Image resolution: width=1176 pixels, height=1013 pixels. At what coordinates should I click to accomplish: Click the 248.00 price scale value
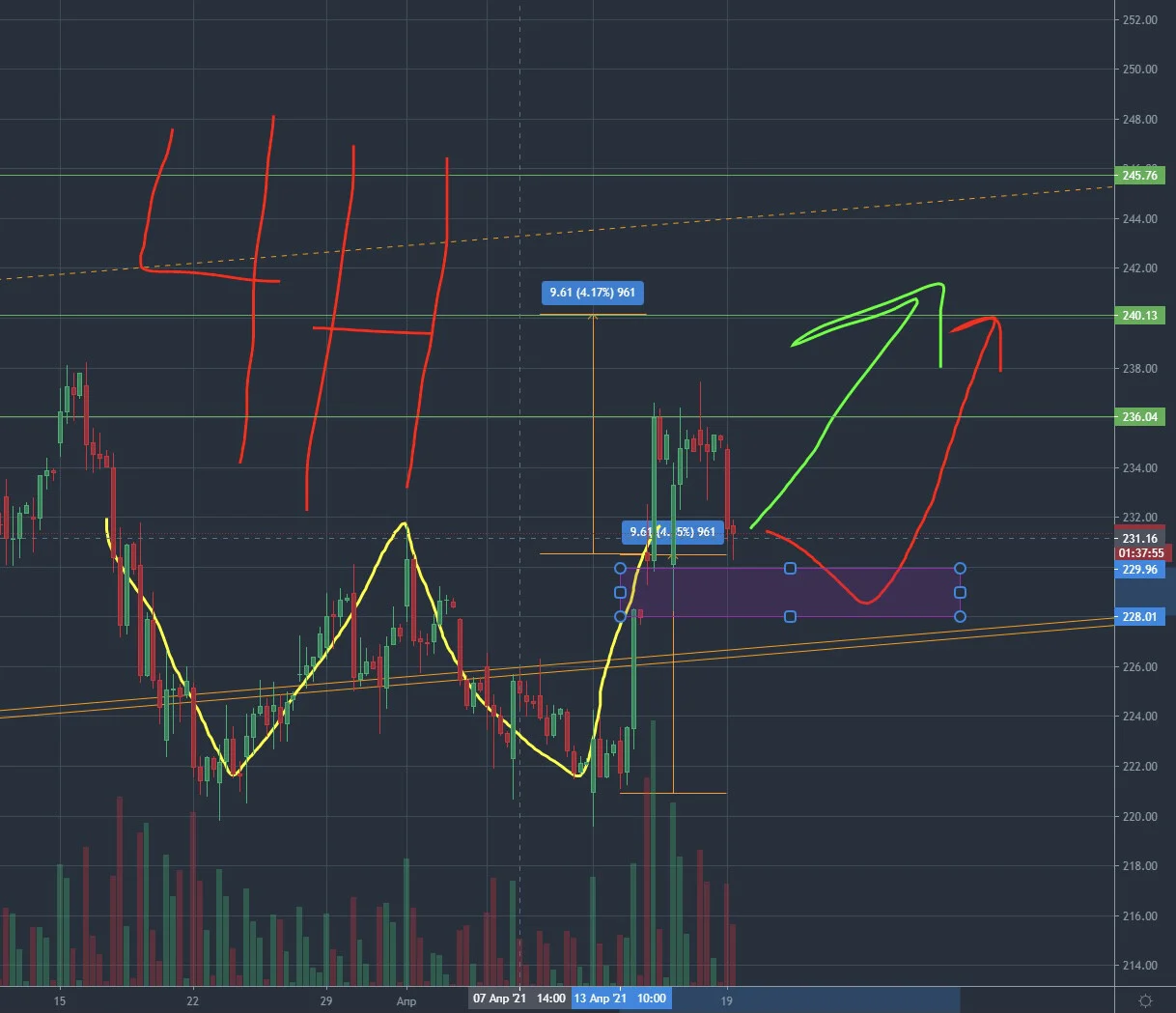(1139, 120)
